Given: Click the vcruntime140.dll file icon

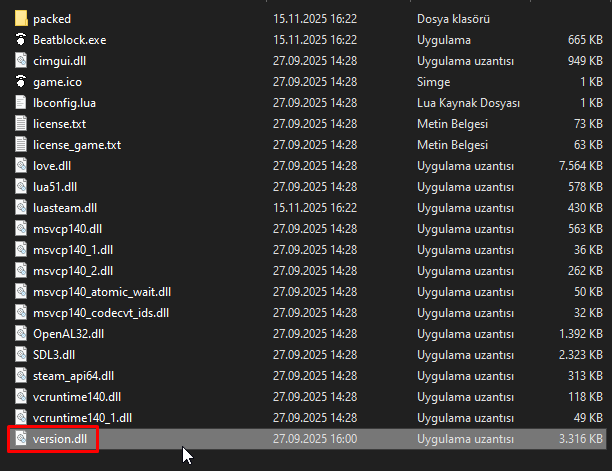Looking at the screenshot, I should tap(21, 397).
